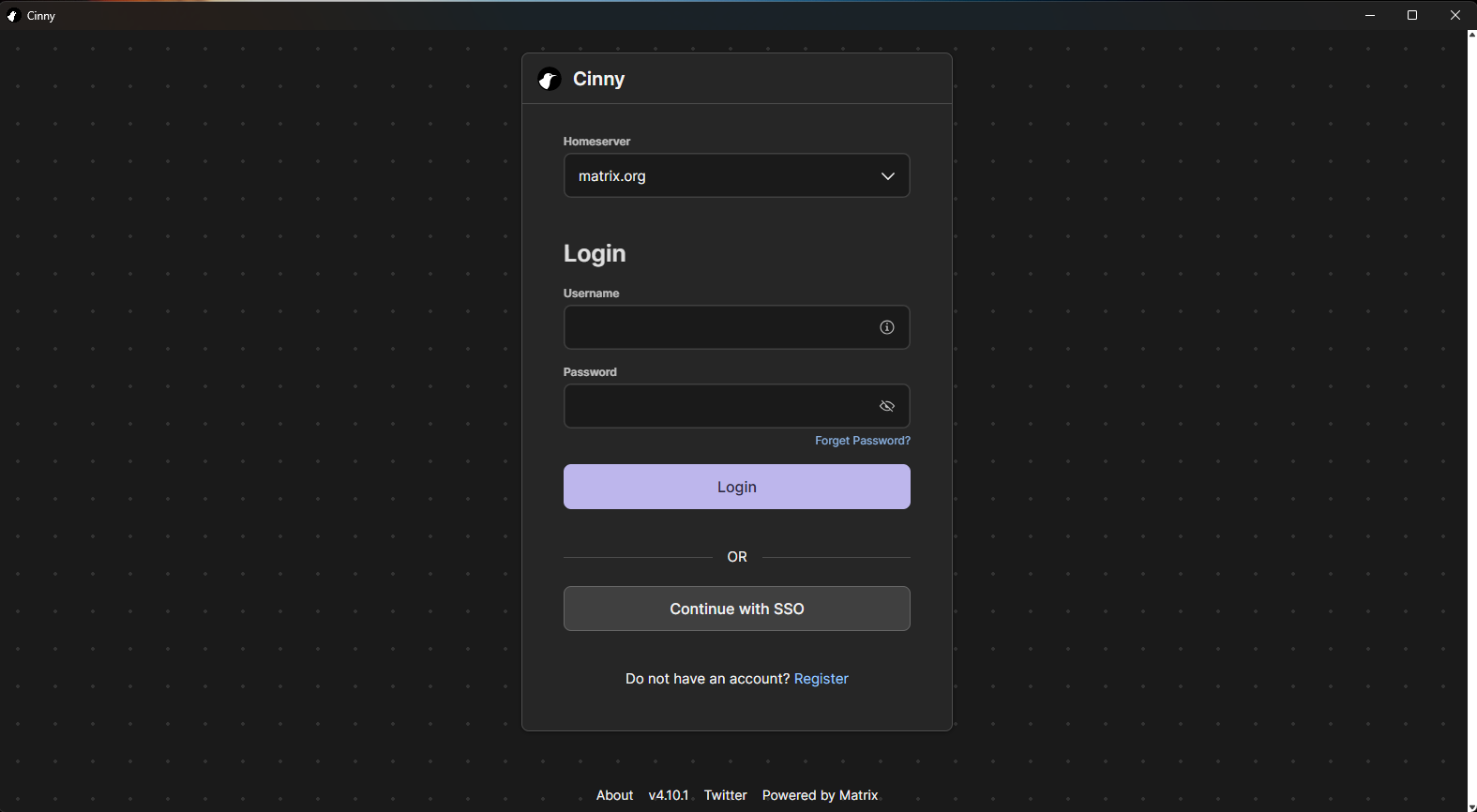Viewport: 1477px width, 812px height.
Task: Click the username info icon
Action: [887, 327]
